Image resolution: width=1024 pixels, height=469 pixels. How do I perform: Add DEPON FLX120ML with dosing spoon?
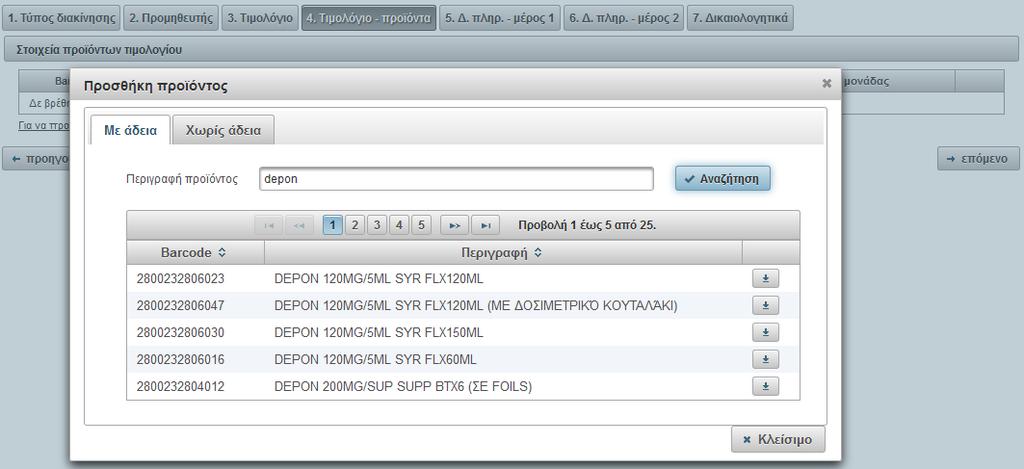765,305
